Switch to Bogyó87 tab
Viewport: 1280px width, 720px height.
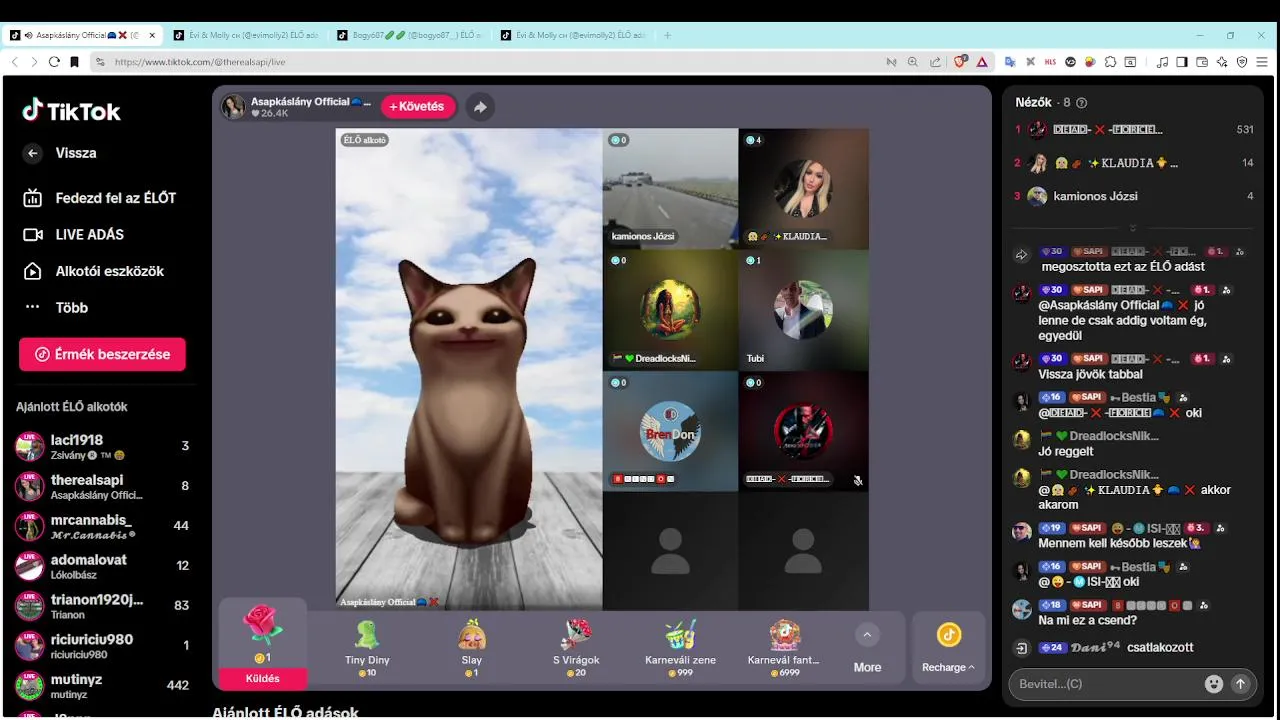pos(410,35)
